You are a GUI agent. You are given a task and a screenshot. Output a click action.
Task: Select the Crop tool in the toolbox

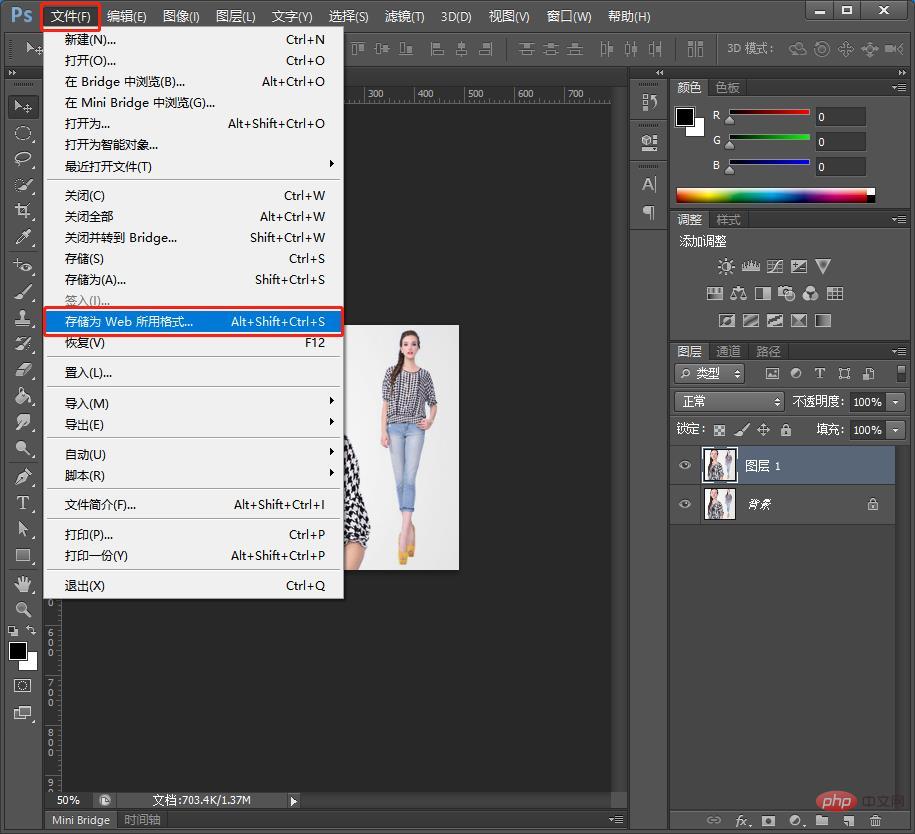(22, 211)
